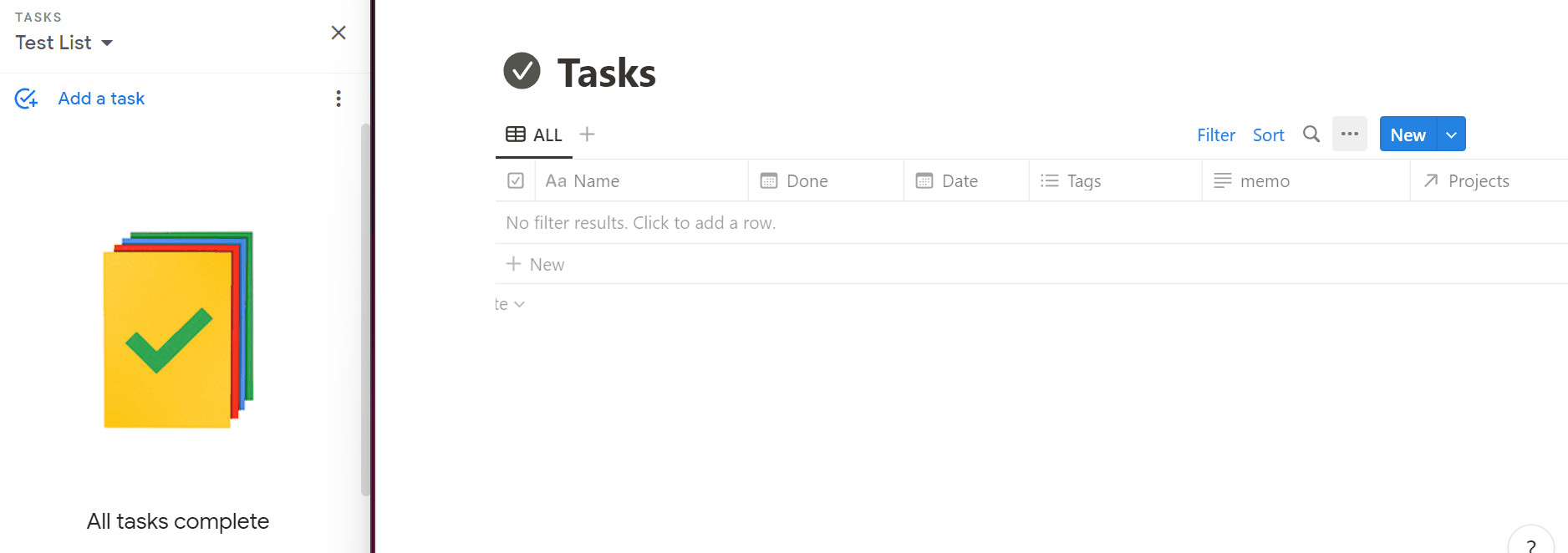Click the Projects column header
Viewport: 1568px width, 553px height.
coord(1478,180)
